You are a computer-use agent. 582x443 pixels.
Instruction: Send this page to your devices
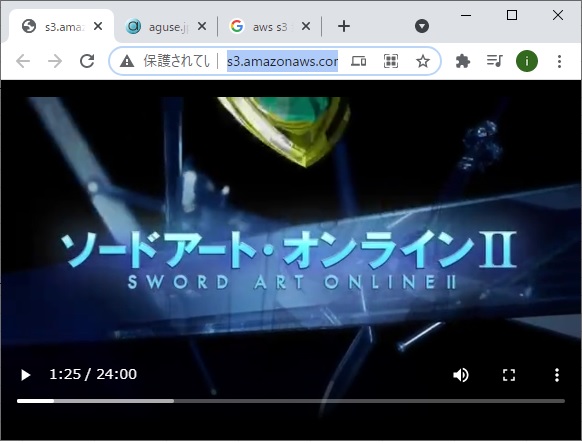[359, 61]
